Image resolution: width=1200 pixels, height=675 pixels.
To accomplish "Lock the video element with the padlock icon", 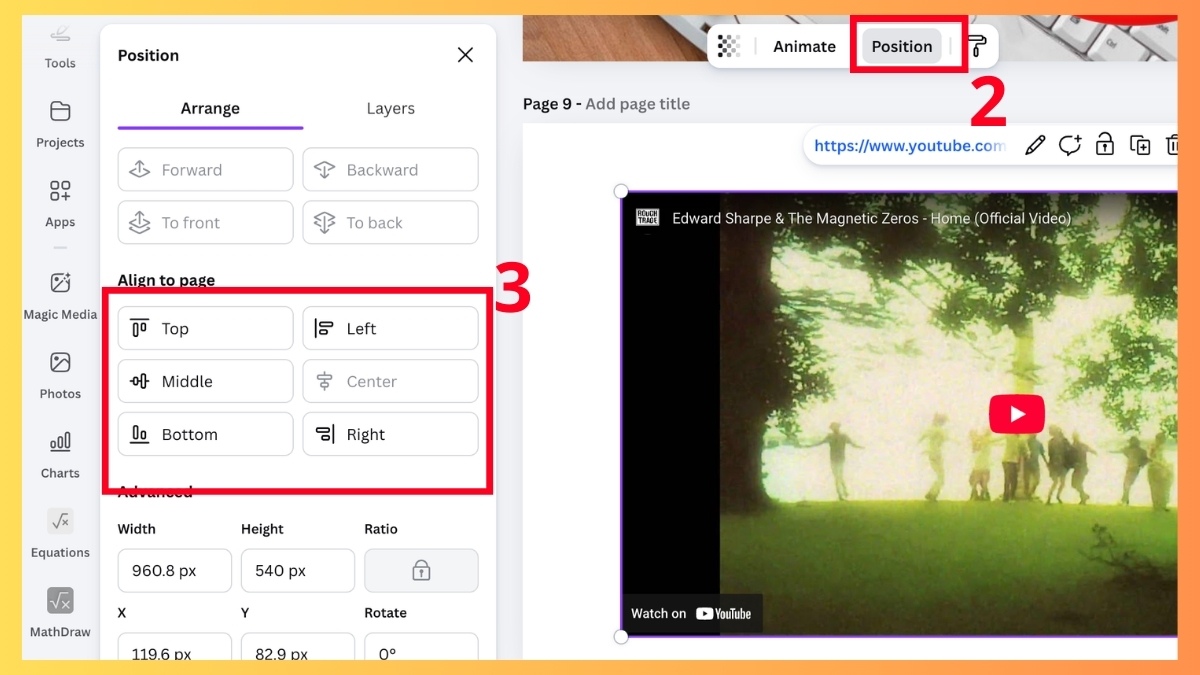I will [x=1105, y=145].
